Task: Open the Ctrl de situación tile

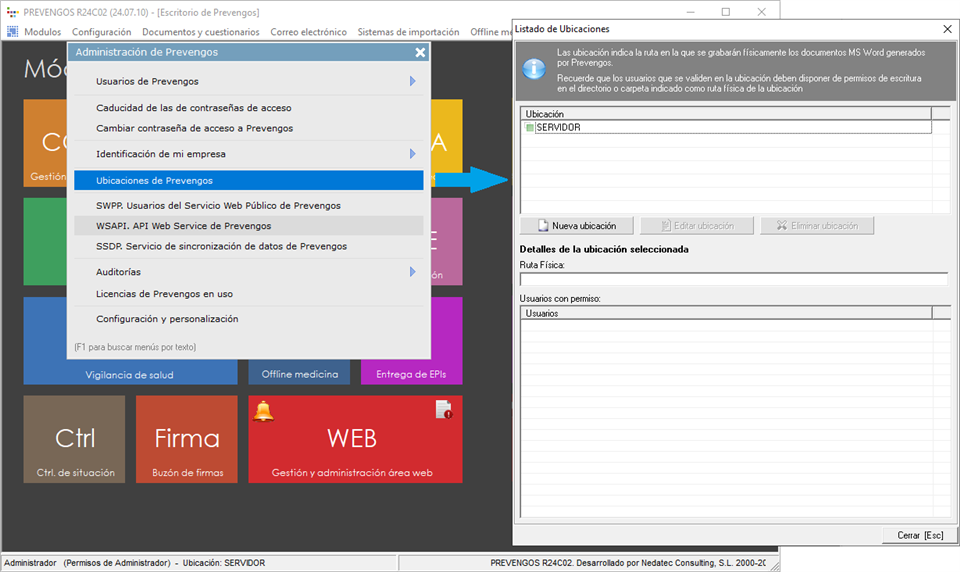Action: pyautogui.click(x=75, y=439)
